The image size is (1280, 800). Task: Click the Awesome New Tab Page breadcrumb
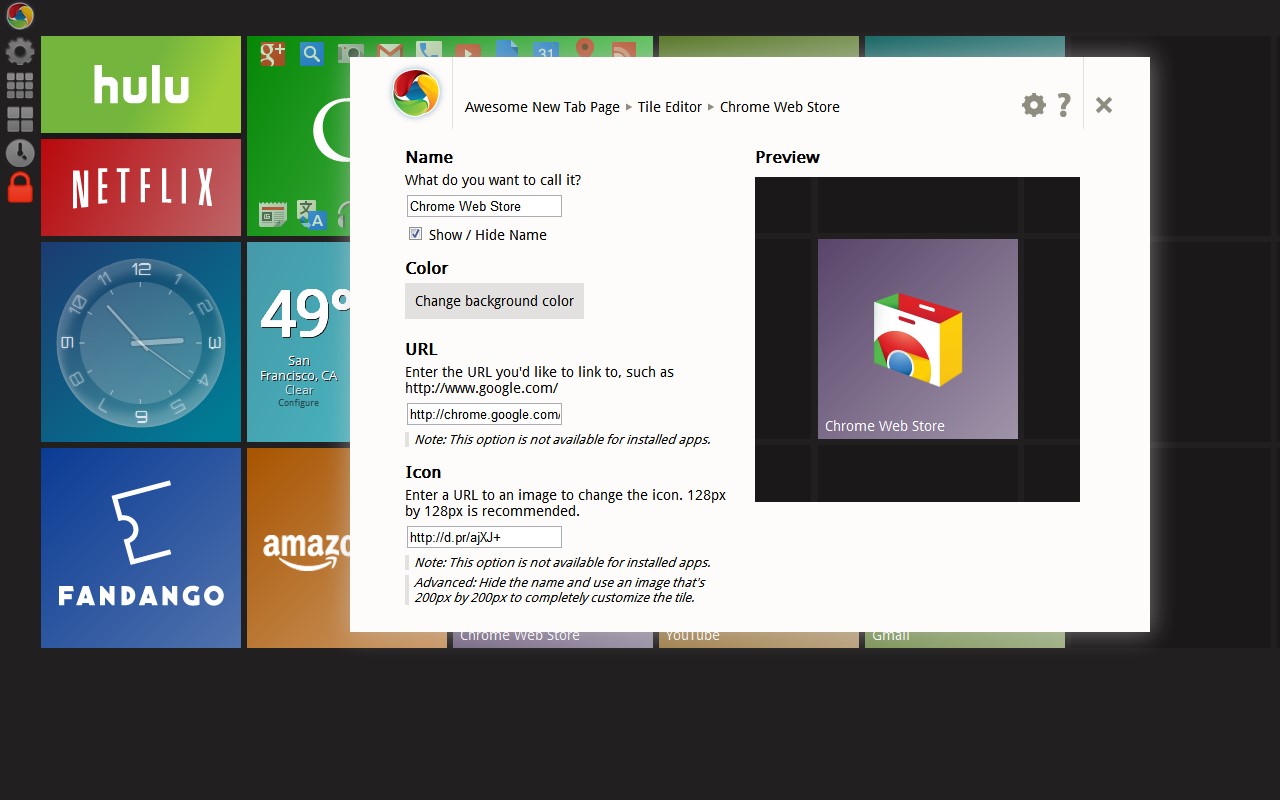542,107
